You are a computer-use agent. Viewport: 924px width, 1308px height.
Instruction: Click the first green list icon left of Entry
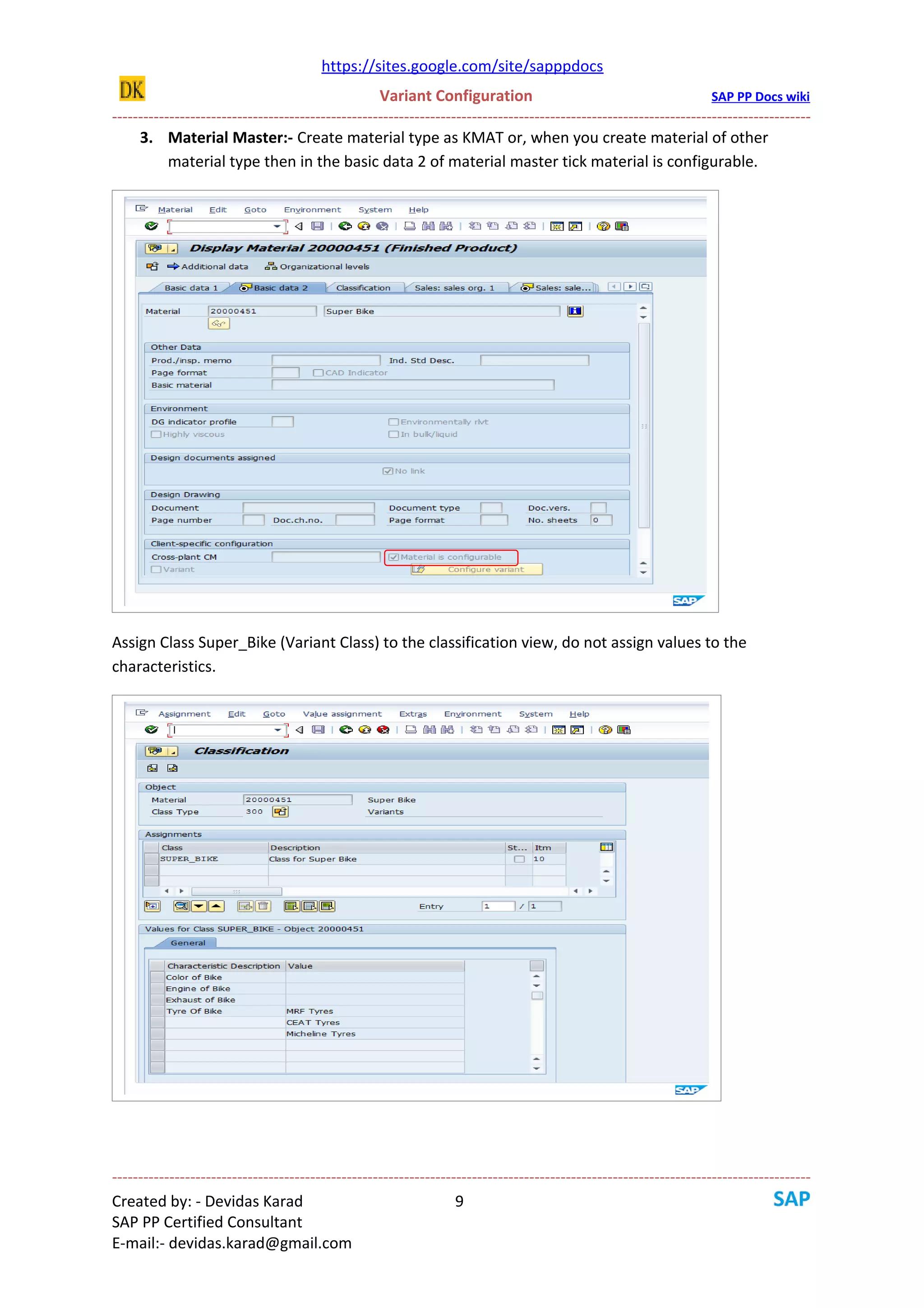click(291, 906)
